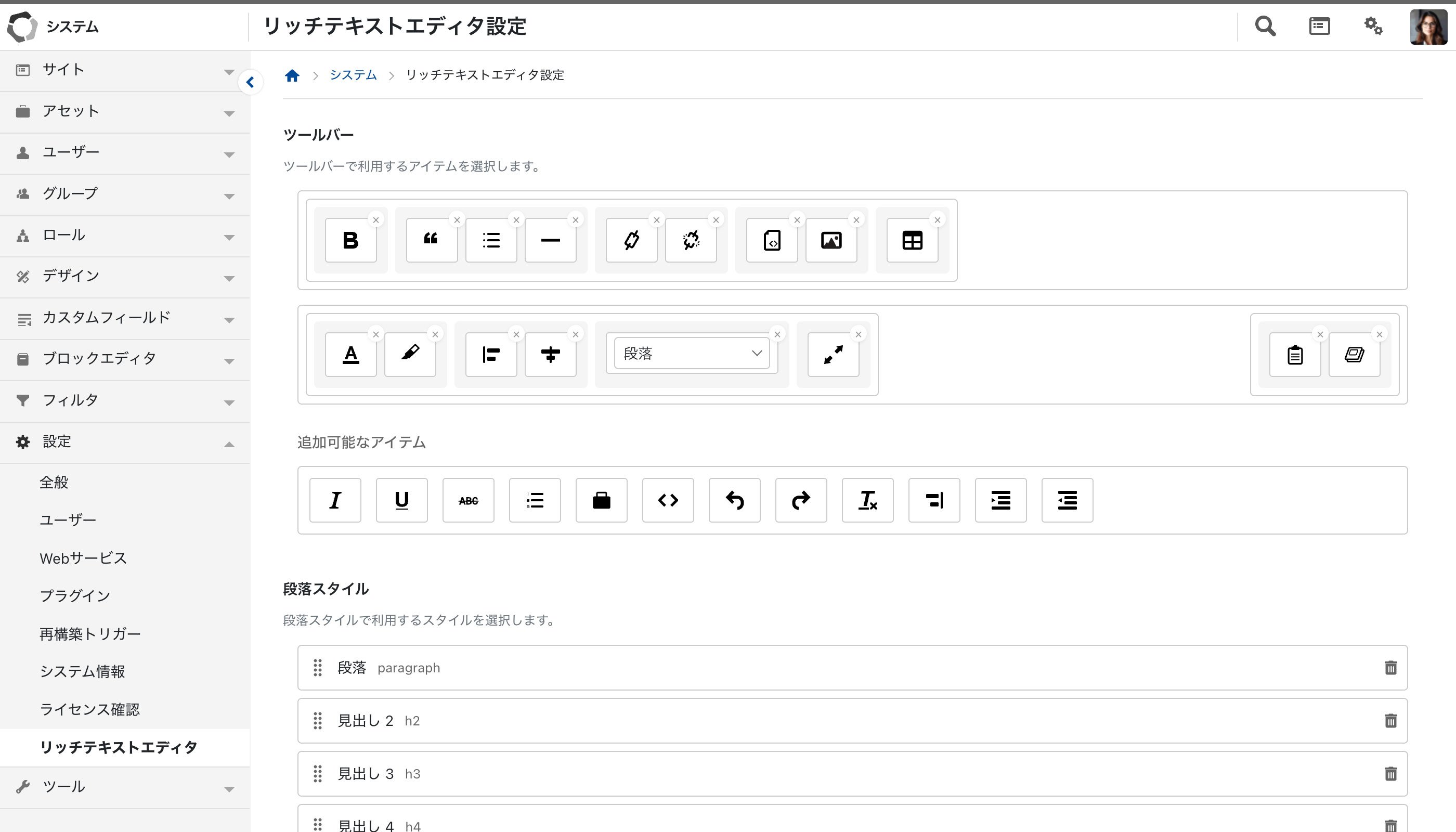Screen dimensions: 1456x832
Task: Select the strikethrough ABC icon
Action: (x=468, y=501)
